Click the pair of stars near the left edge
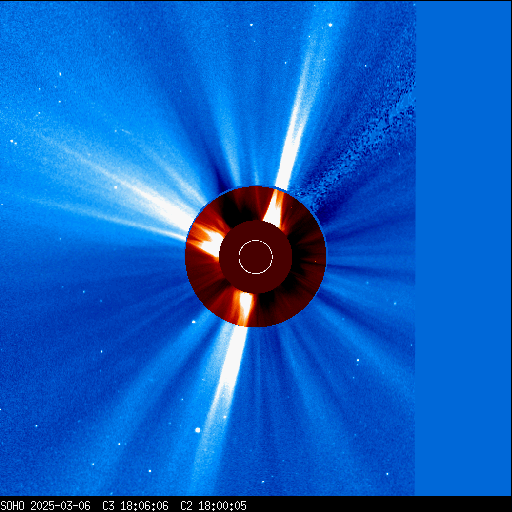The image size is (512, 512). (13, 142)
